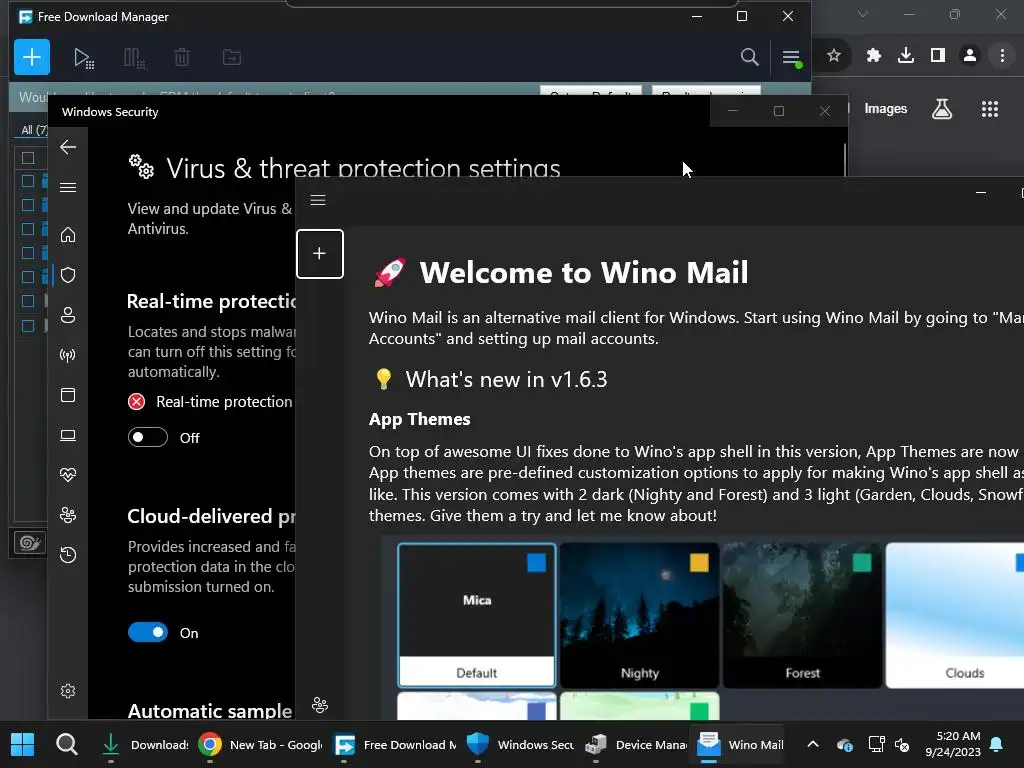Open taskbar Search

66,744
